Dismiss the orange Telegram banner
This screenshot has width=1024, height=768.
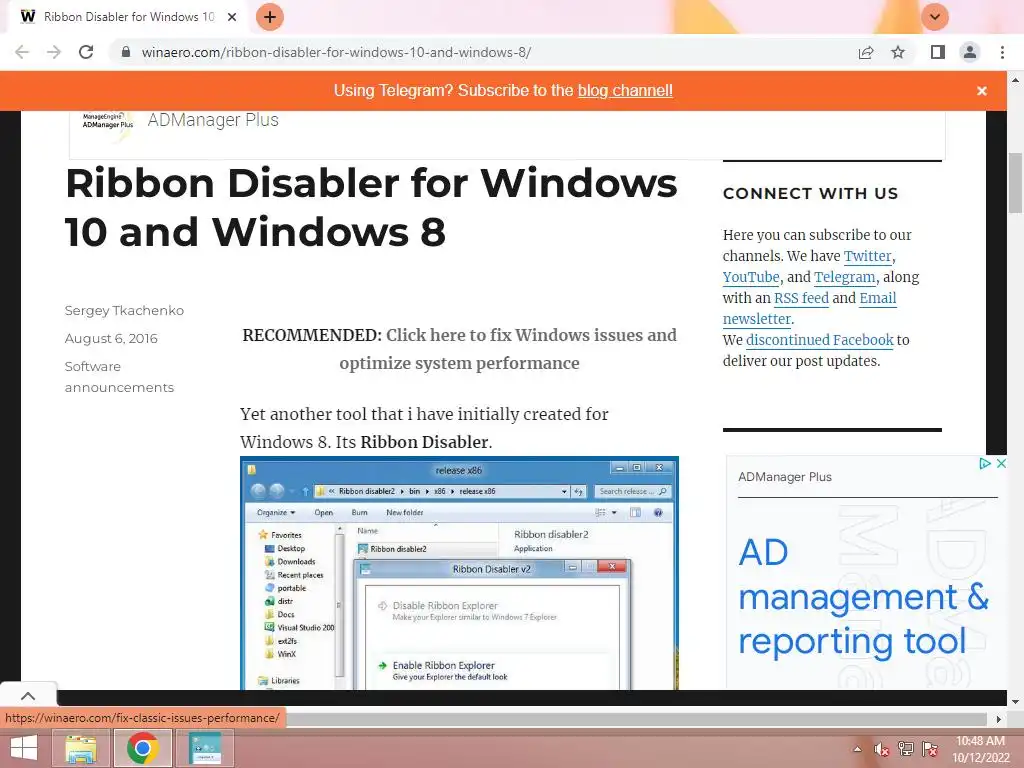[x=982, y=91]
